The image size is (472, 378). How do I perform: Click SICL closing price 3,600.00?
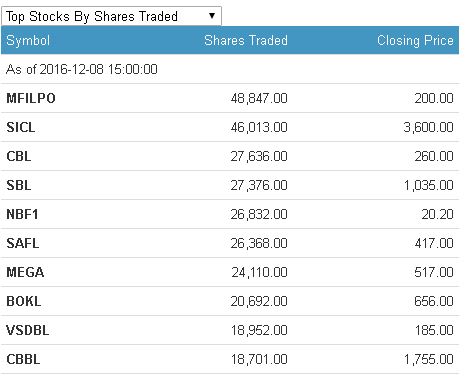click(428, 127)
